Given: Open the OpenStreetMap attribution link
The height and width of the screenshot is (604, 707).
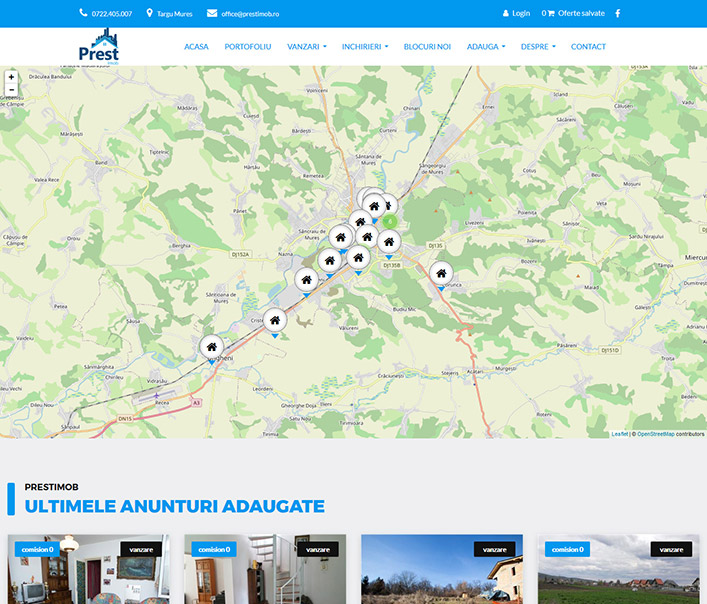Looking at the screenshot, I should (656, 434).
